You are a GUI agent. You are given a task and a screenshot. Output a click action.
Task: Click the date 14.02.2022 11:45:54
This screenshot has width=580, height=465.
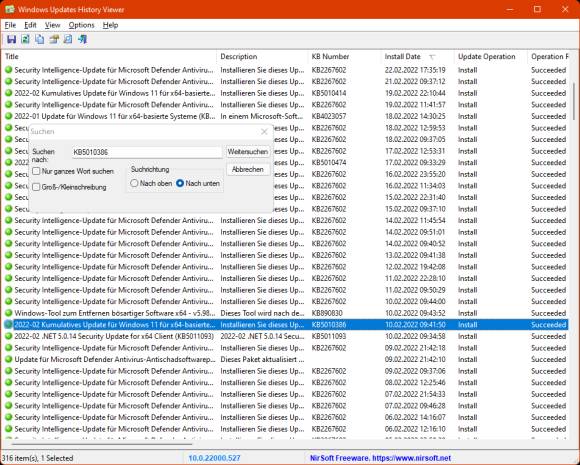(x=415, y=220)
